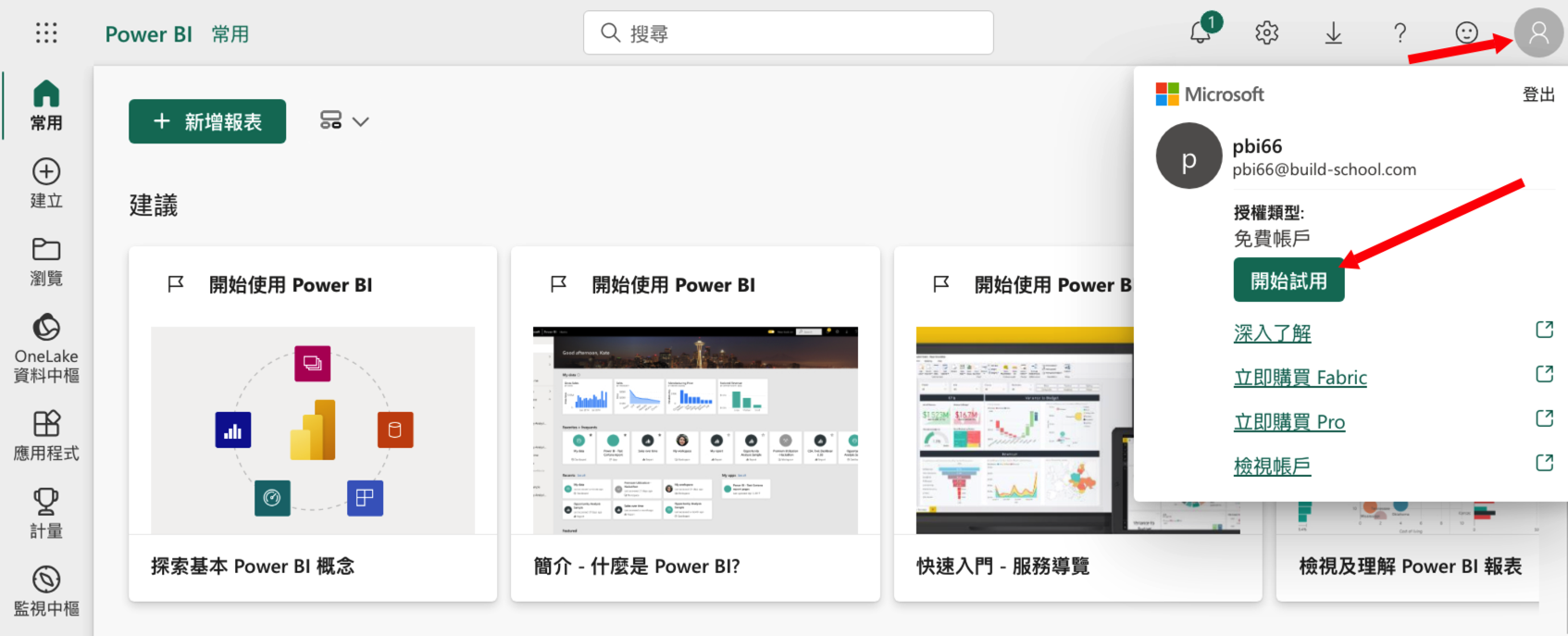Open 應用程式 in the left sidebar
Screen dimensions: 1568x636
46,435
